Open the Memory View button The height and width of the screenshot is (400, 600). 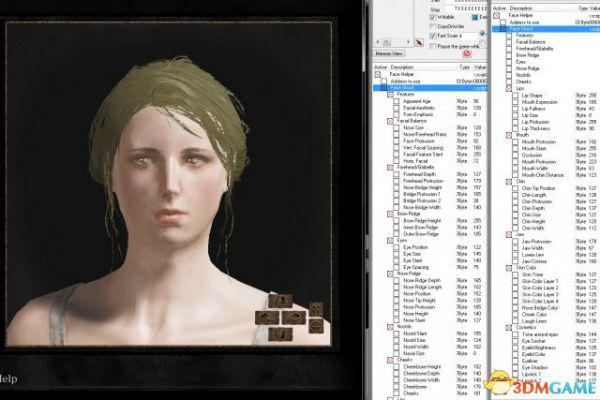[389, 54]
